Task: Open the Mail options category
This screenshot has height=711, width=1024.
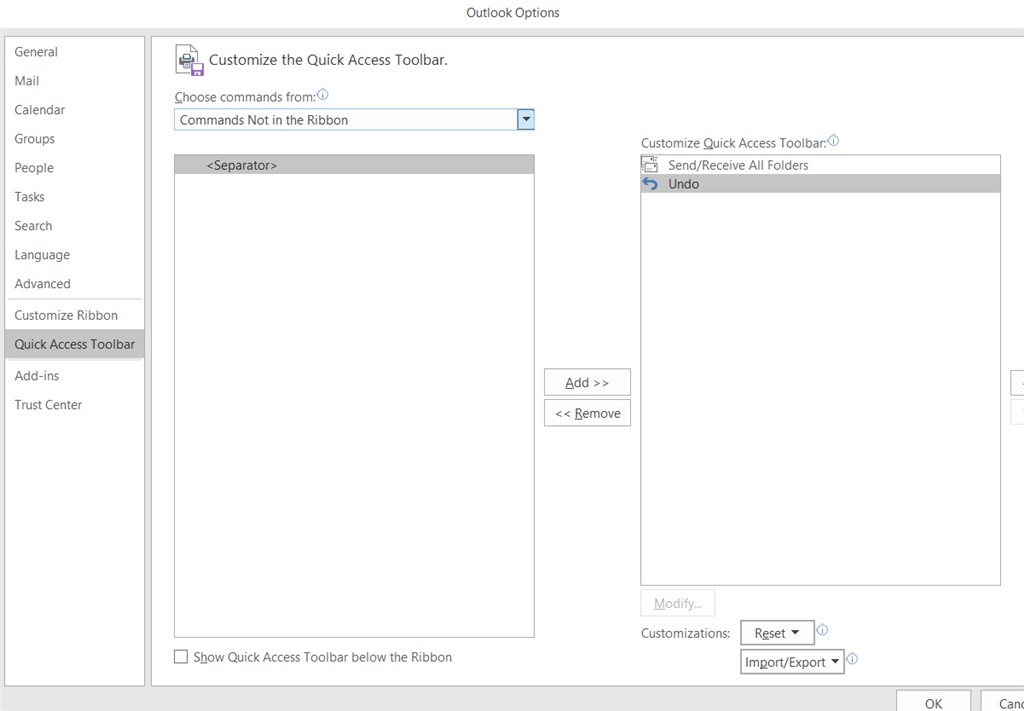Action: (x=74, y=81)
